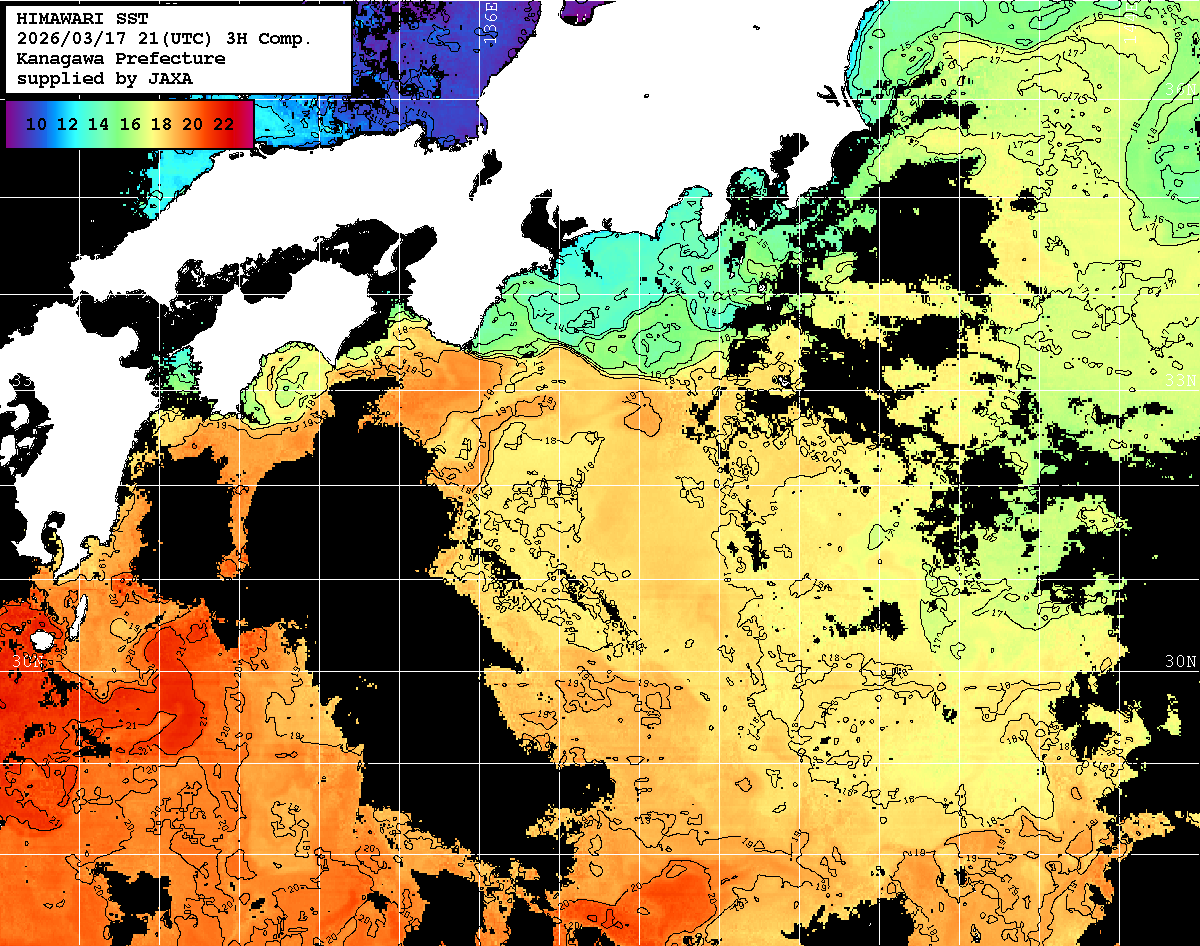The height and width of the screenshot is (946, 1200).
Task: Click the supplied by JAXA credit line
Action: pyautogui.click(x=104, y=77)
